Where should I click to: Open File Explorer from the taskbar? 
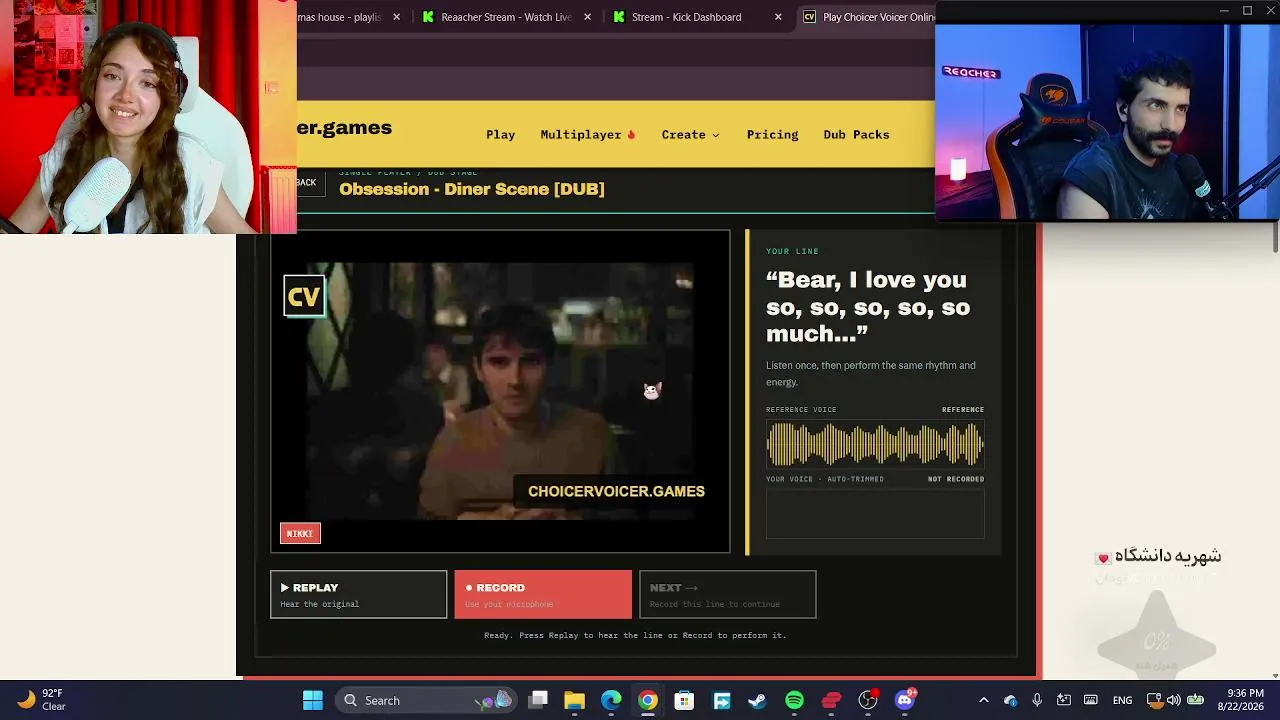574,700
